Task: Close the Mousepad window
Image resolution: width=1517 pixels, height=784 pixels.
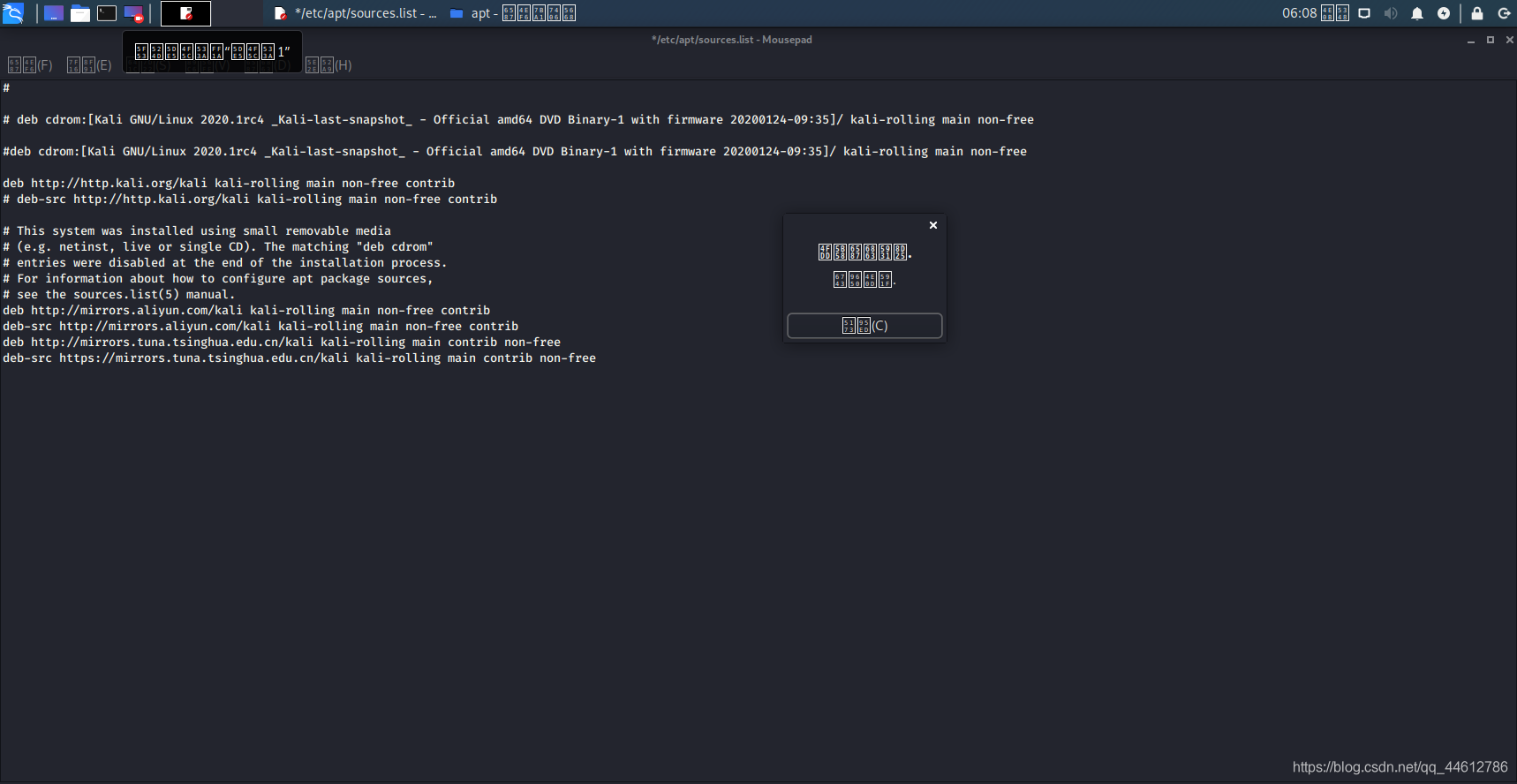Action: (1509, 40)
